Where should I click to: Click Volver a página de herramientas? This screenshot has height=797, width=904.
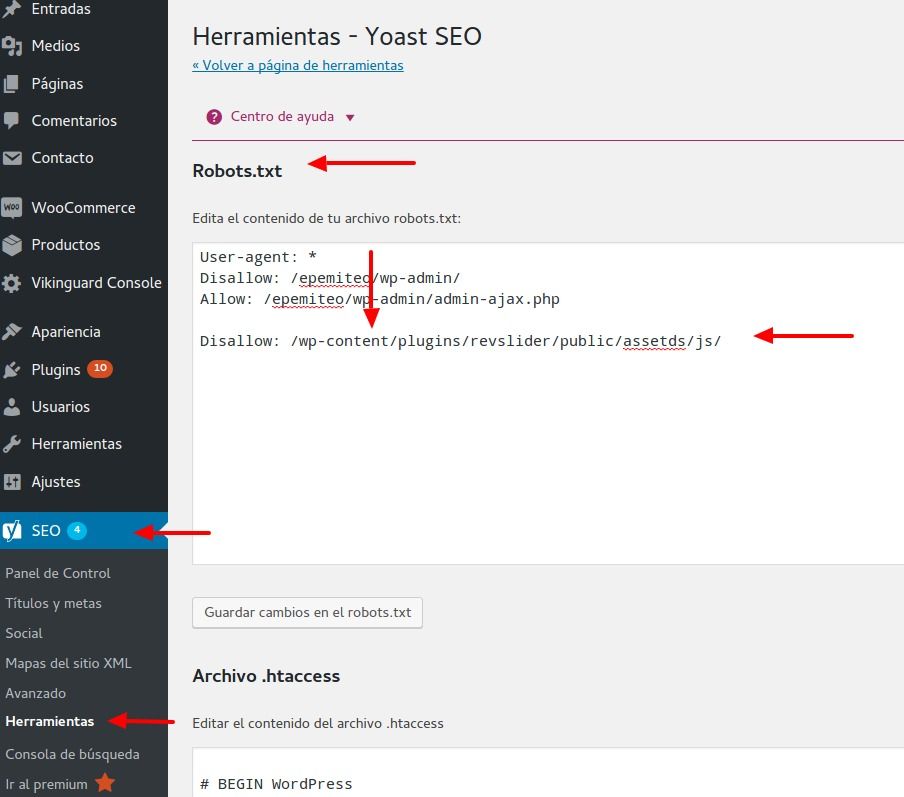[297, 65]
